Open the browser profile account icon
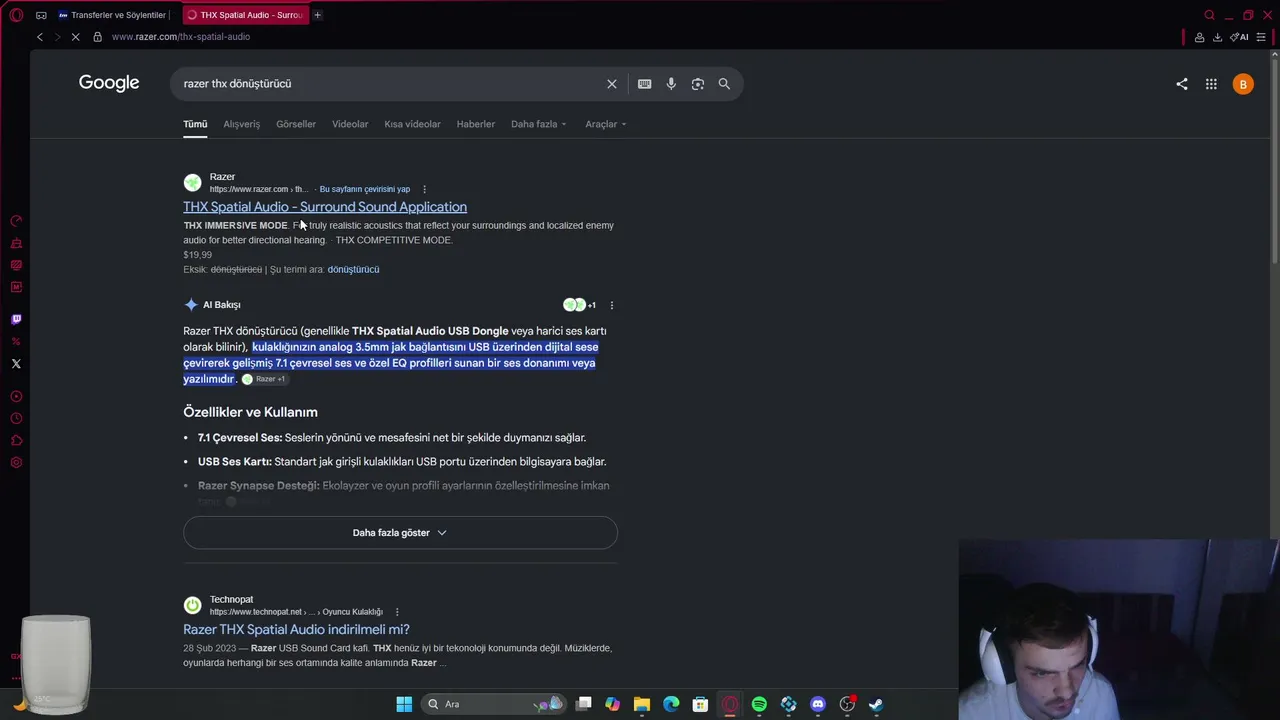Screen dimensions: 1280x720 pos(1199,37)
